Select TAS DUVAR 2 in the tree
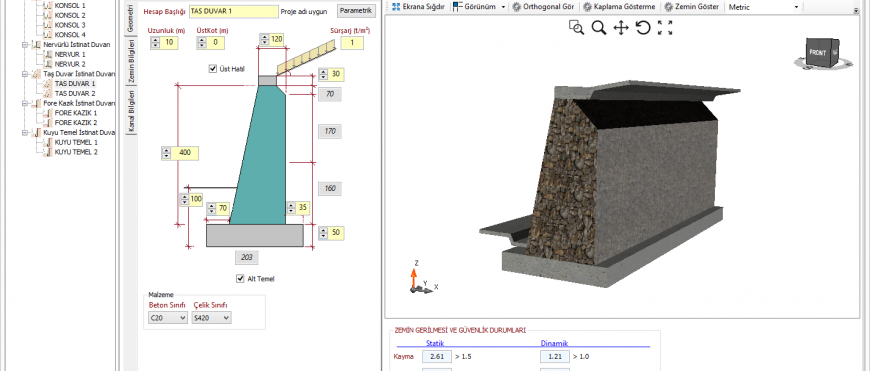Screen dimensions: 870x371 point(75,93)
